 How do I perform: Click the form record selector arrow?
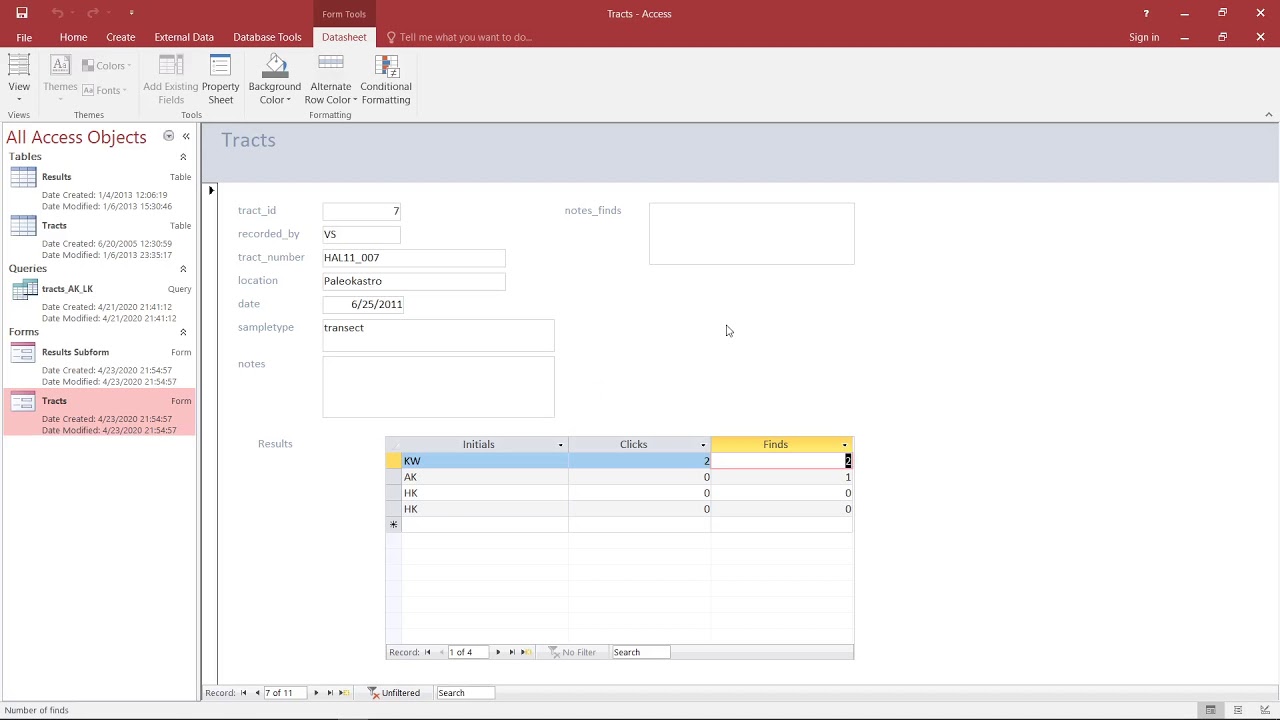(x=210, y=190)
